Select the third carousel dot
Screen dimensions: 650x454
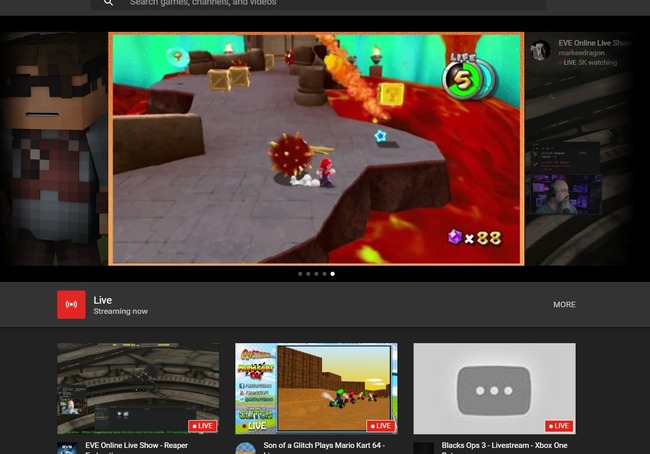(316, 274)
